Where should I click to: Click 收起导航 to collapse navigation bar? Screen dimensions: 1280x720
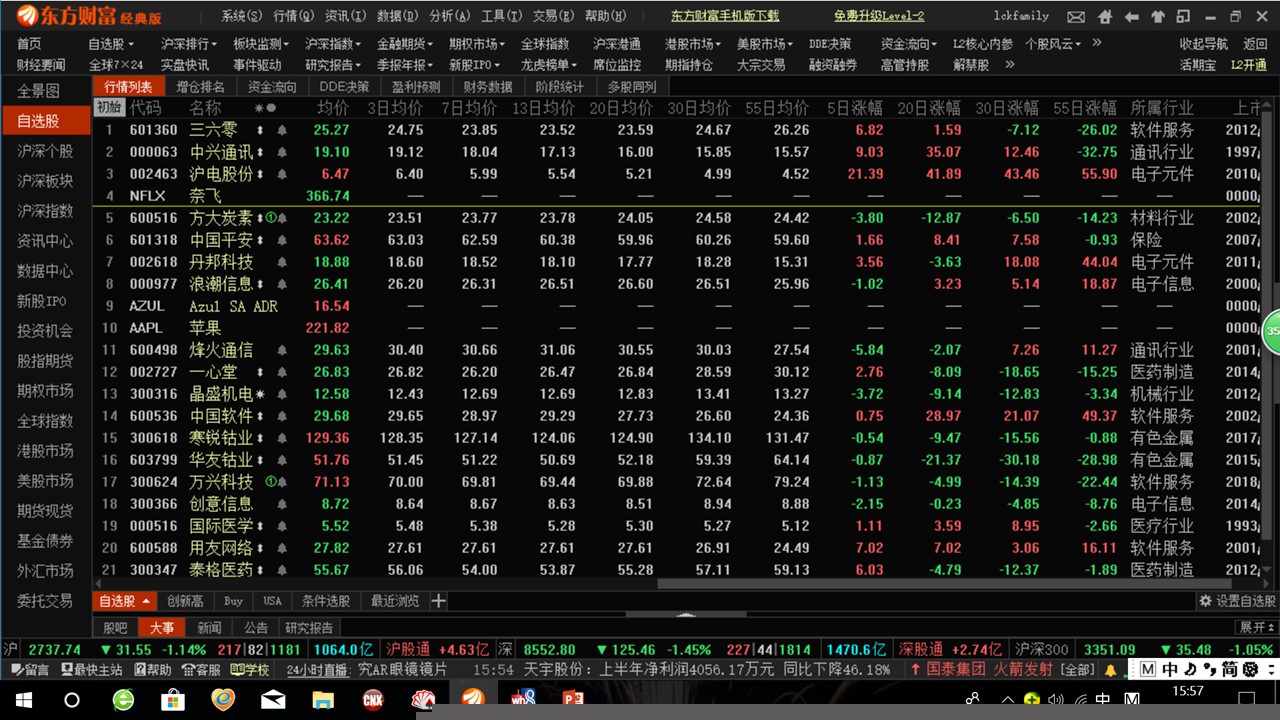point(1203,44)
